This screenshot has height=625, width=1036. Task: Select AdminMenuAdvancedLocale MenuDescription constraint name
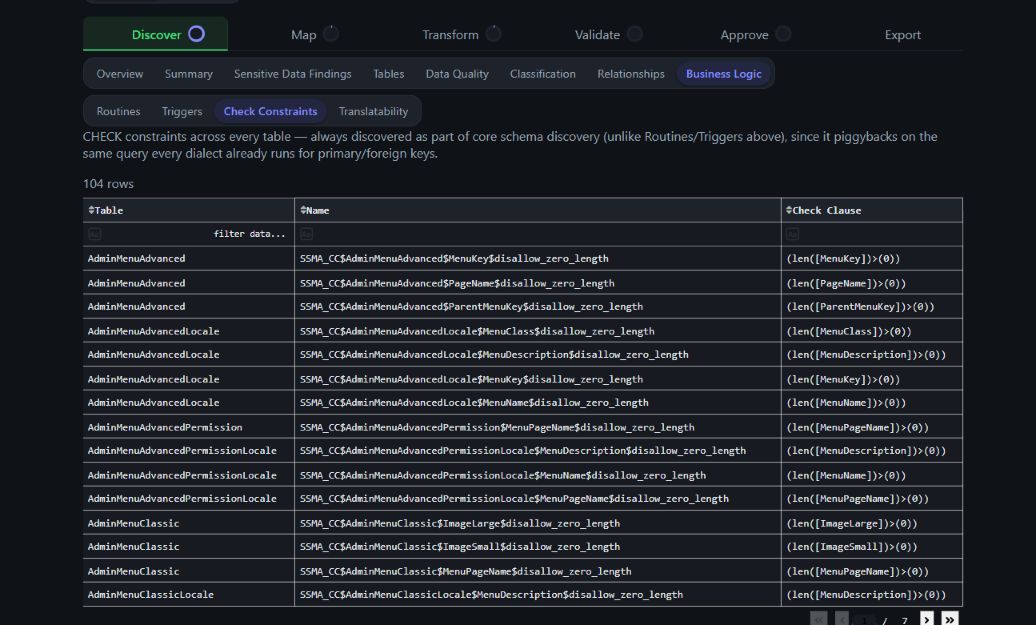[x=494, y=355]
